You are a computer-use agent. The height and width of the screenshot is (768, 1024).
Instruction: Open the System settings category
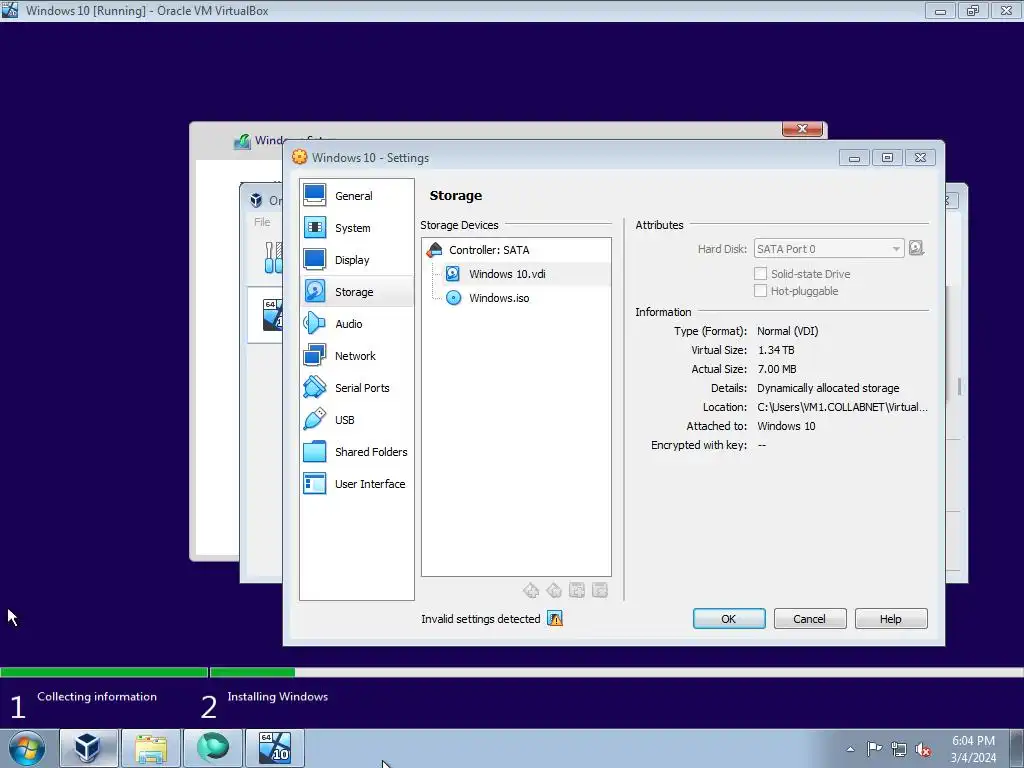(x=357, y=228)
